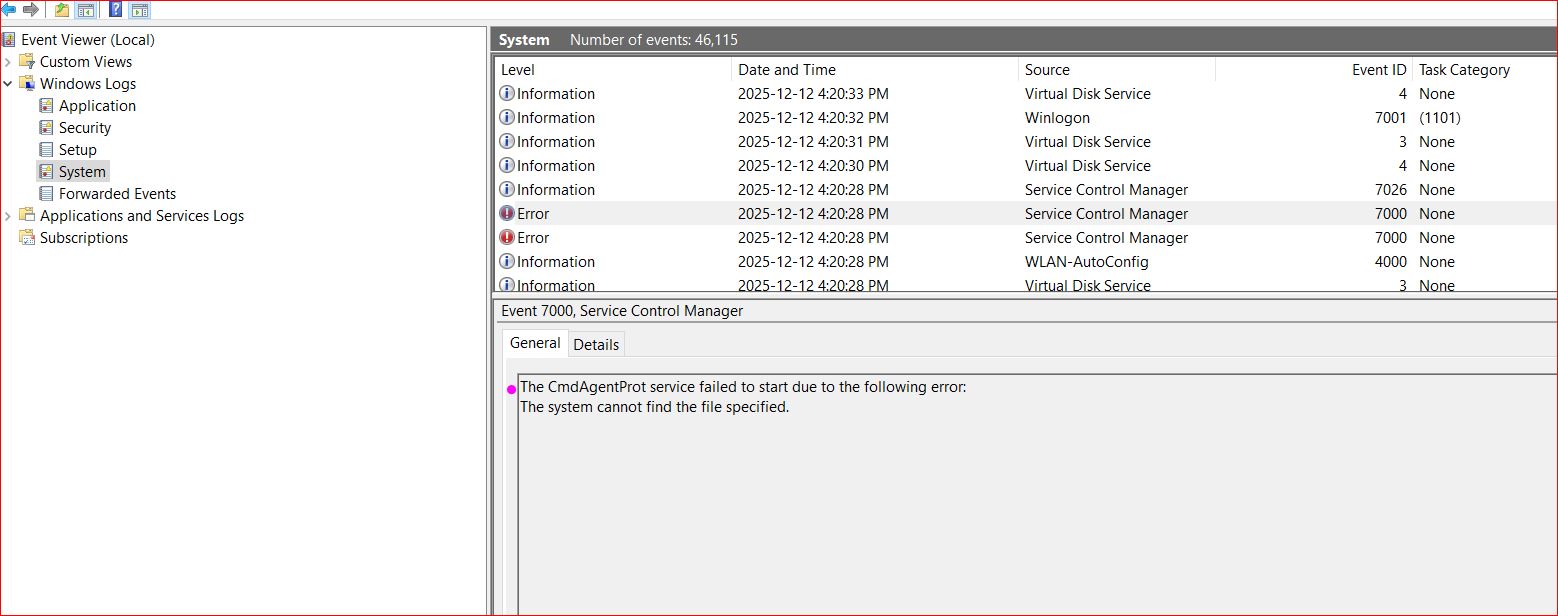Click the blue Back arrow toolbar icon
This screenshot has height=616, width=1558.
click(9, 10)
